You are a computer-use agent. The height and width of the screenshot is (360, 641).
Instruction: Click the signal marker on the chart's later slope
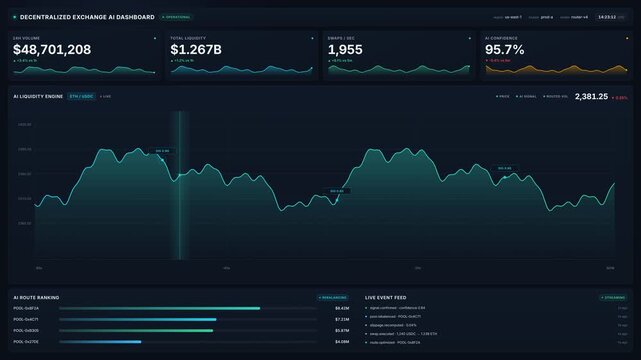[505, 177]
